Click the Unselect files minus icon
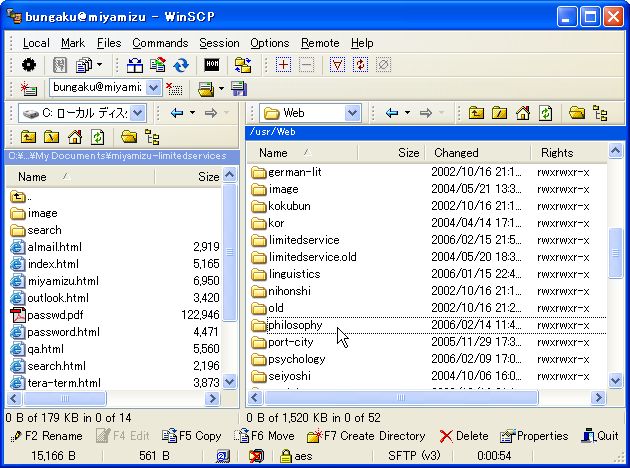This screenshot has height=468, width=630. tap(307, 65)
